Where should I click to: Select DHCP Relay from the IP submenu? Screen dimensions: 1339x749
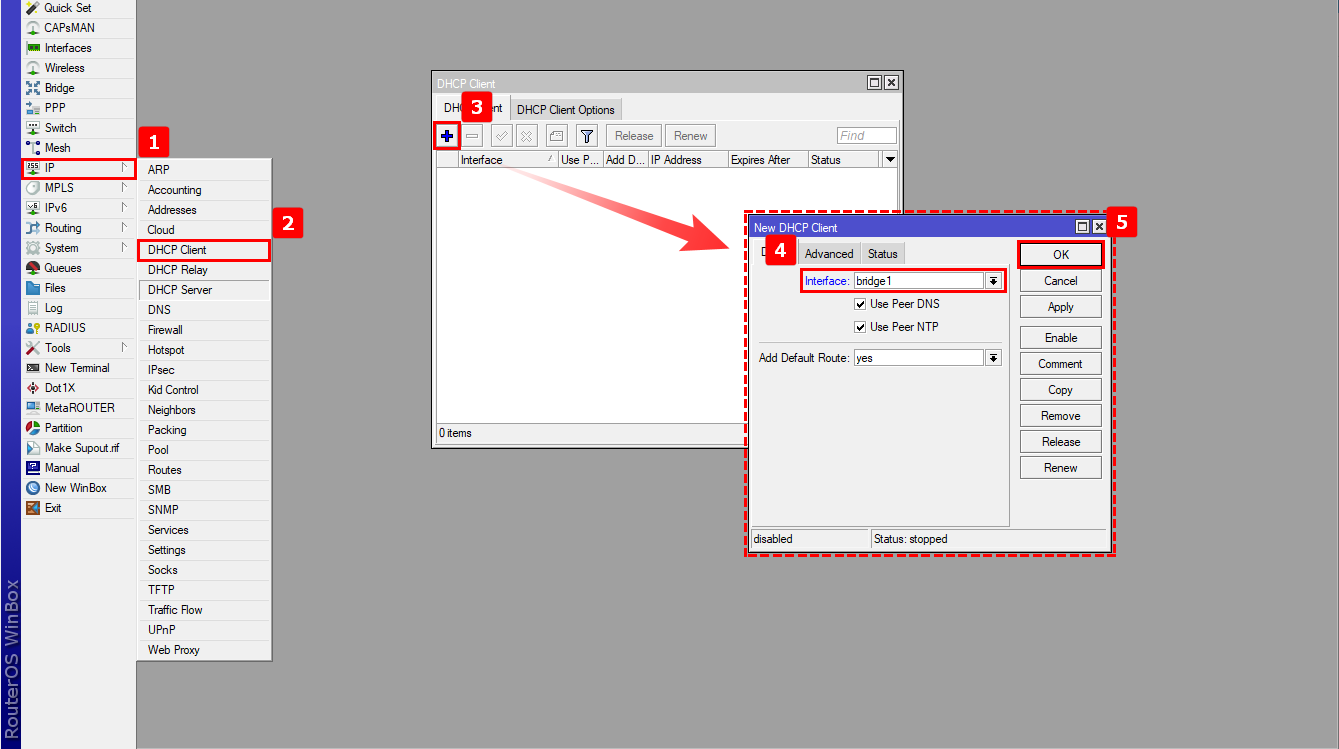[x=180, y=269]
